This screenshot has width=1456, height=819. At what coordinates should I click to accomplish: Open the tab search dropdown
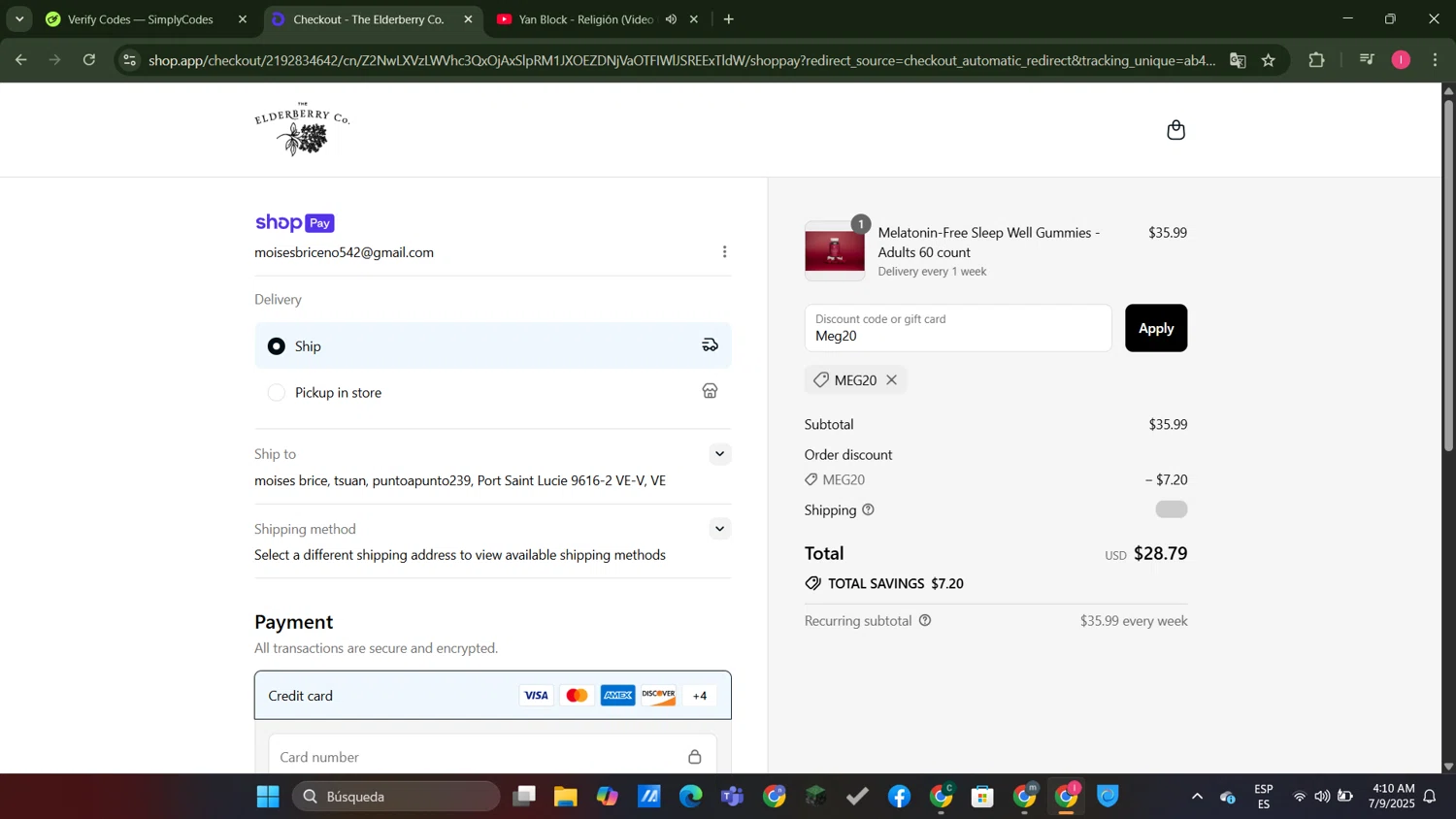(19, 19)
